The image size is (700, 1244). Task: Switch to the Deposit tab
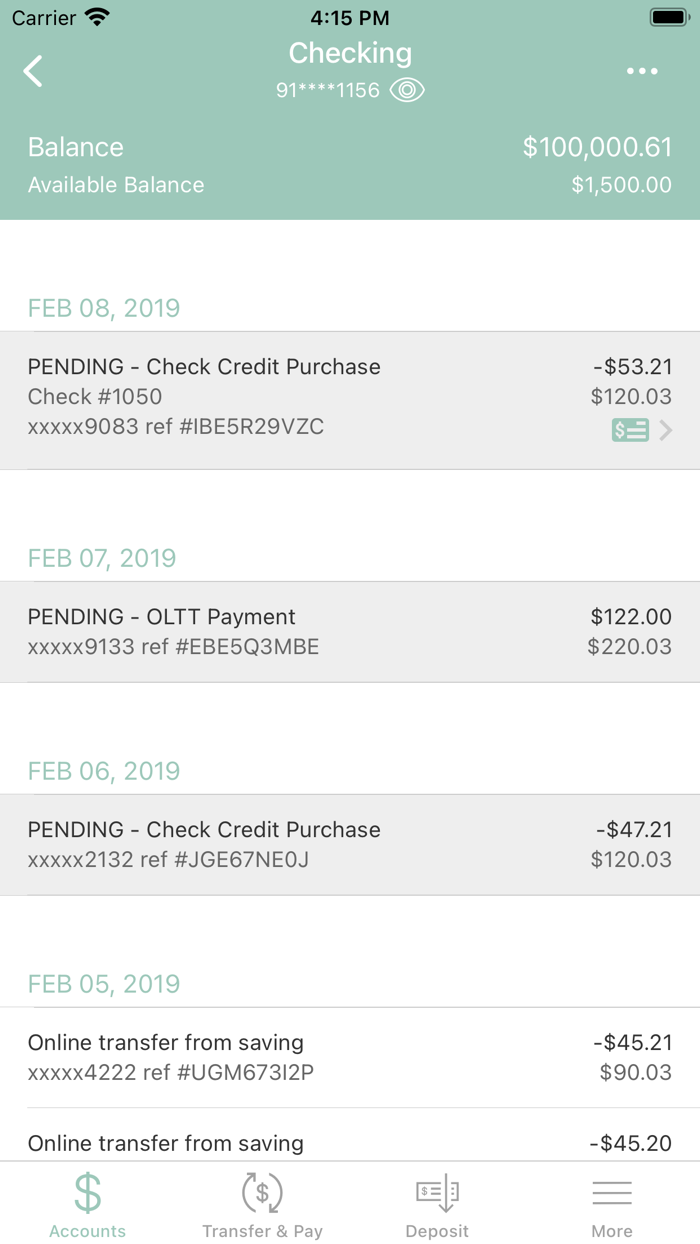(x=437, y=1204)
